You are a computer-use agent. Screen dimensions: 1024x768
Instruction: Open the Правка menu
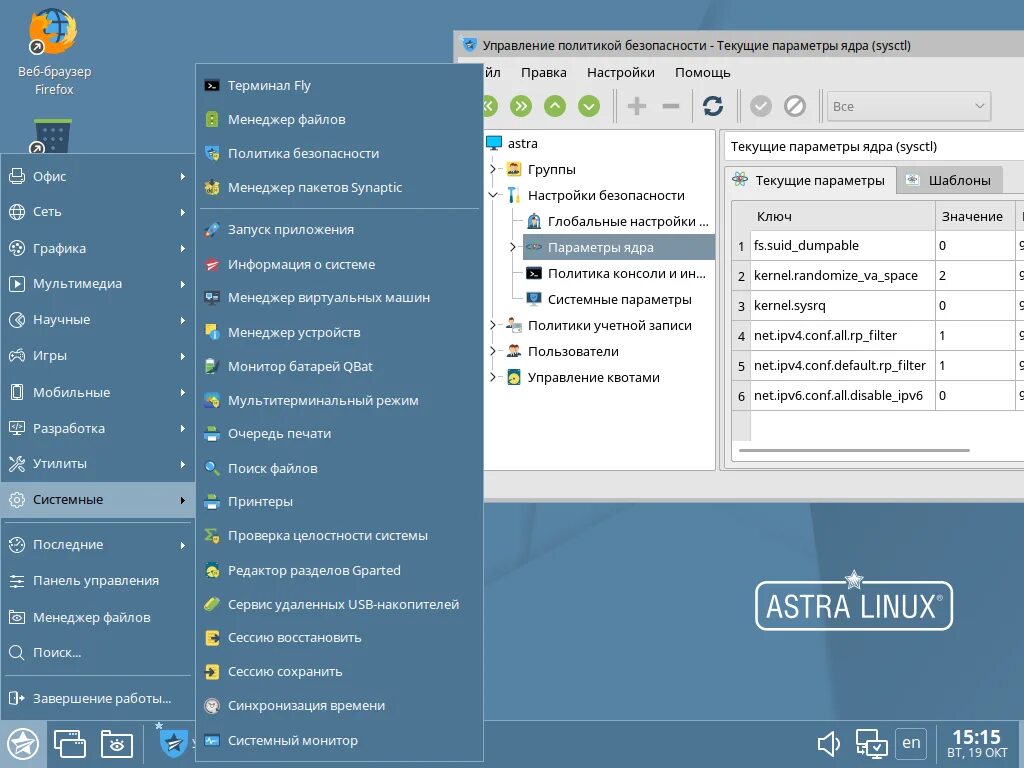pos(545,72)
